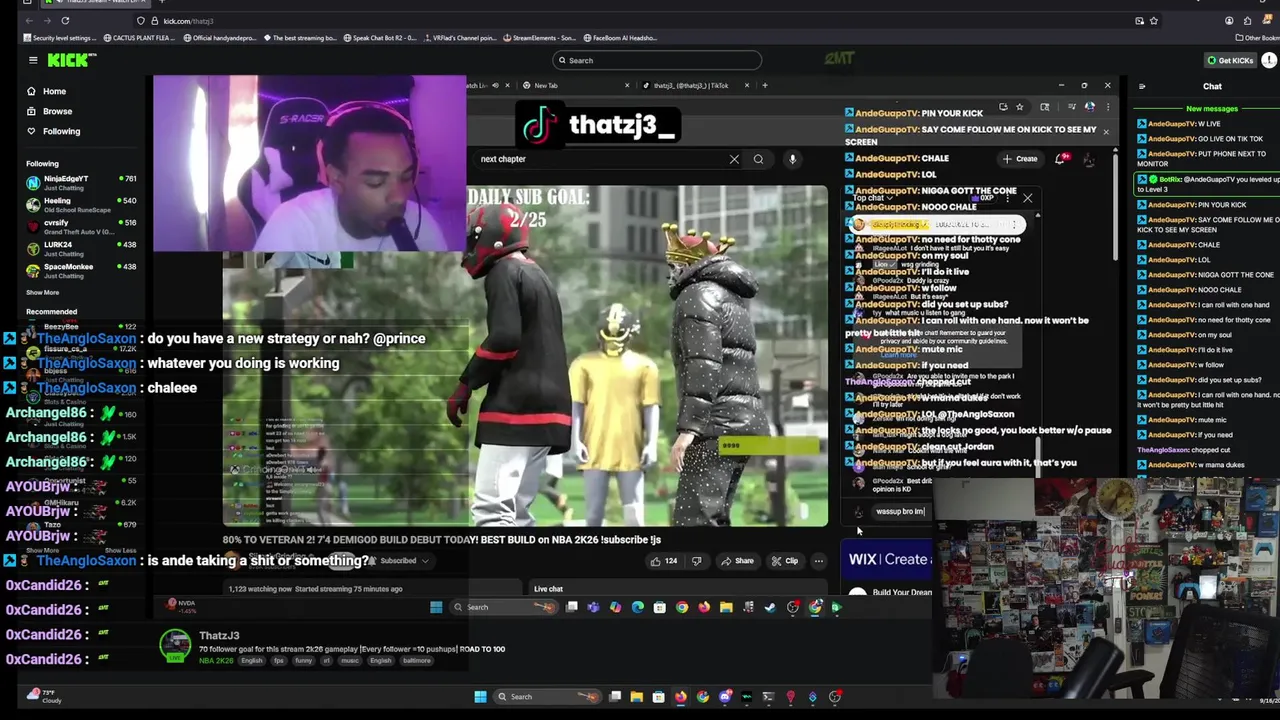Click the 'funny' stream tag
This screenshot has width=1280, height=720.
[x=303, y=661]
